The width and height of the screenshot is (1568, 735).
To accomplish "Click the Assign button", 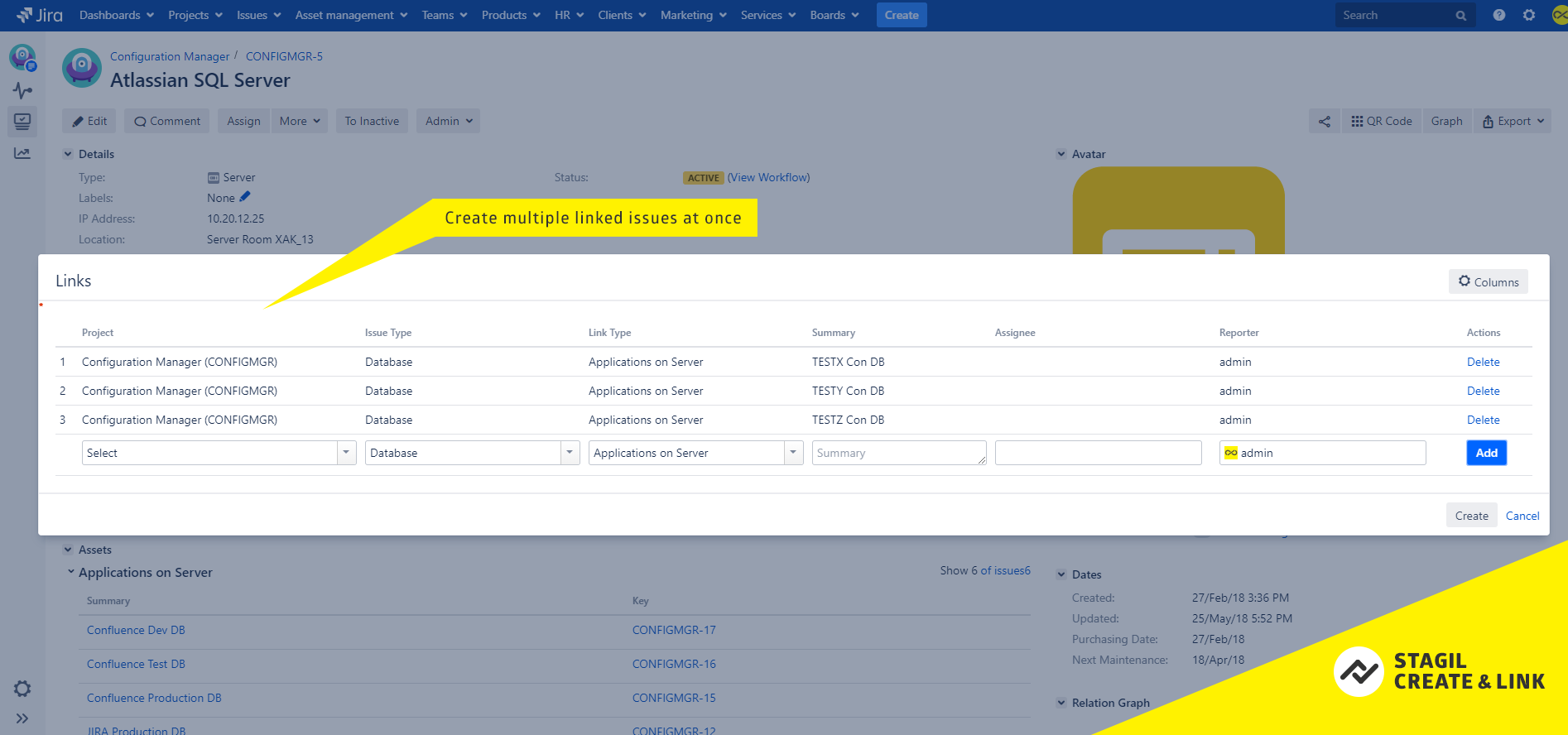I will click(243, 121).
